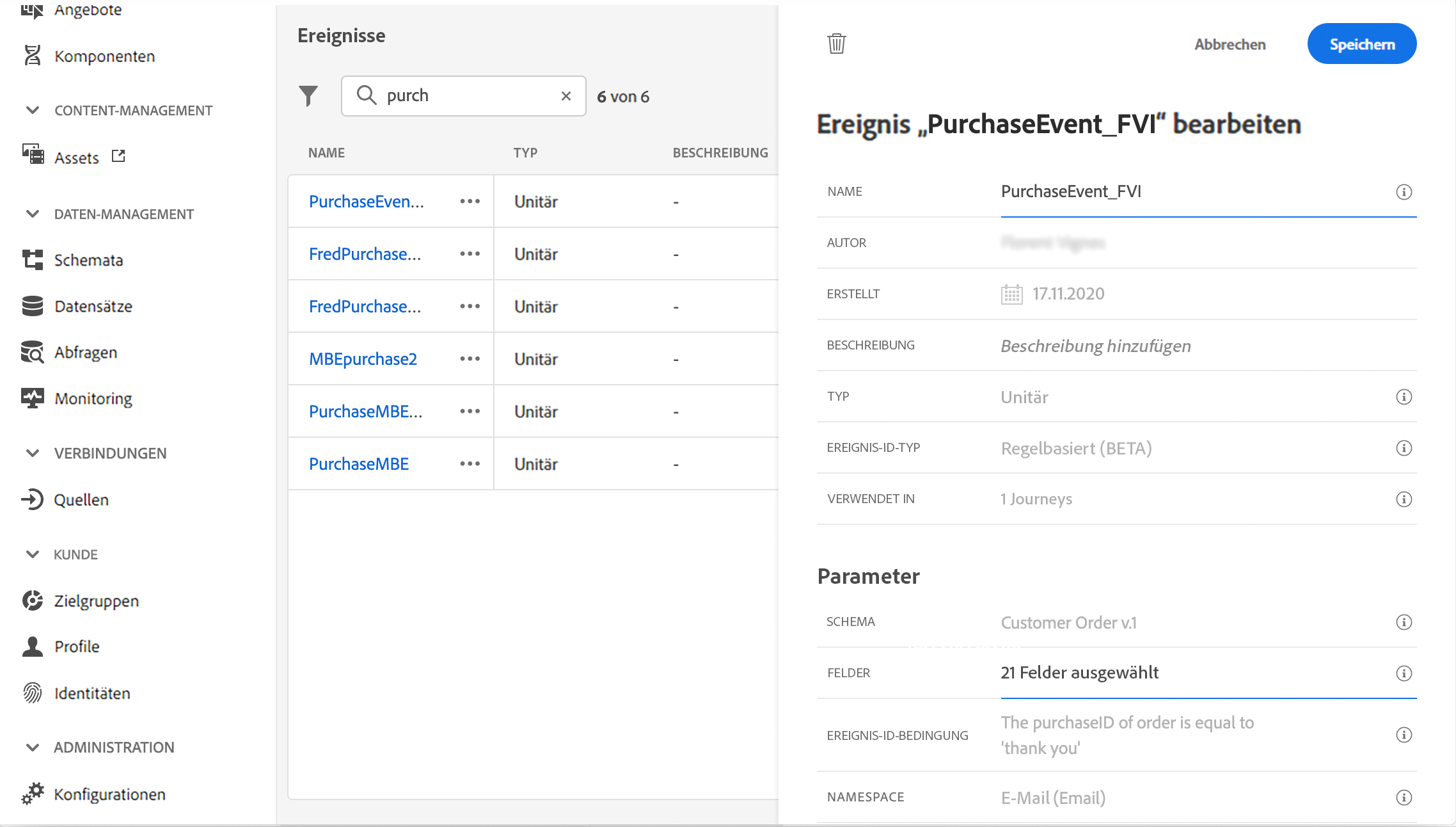This screenshot has height=827, width=1456.
Task: Open the PurchaseMBE event link
Action: click(359, 464)
